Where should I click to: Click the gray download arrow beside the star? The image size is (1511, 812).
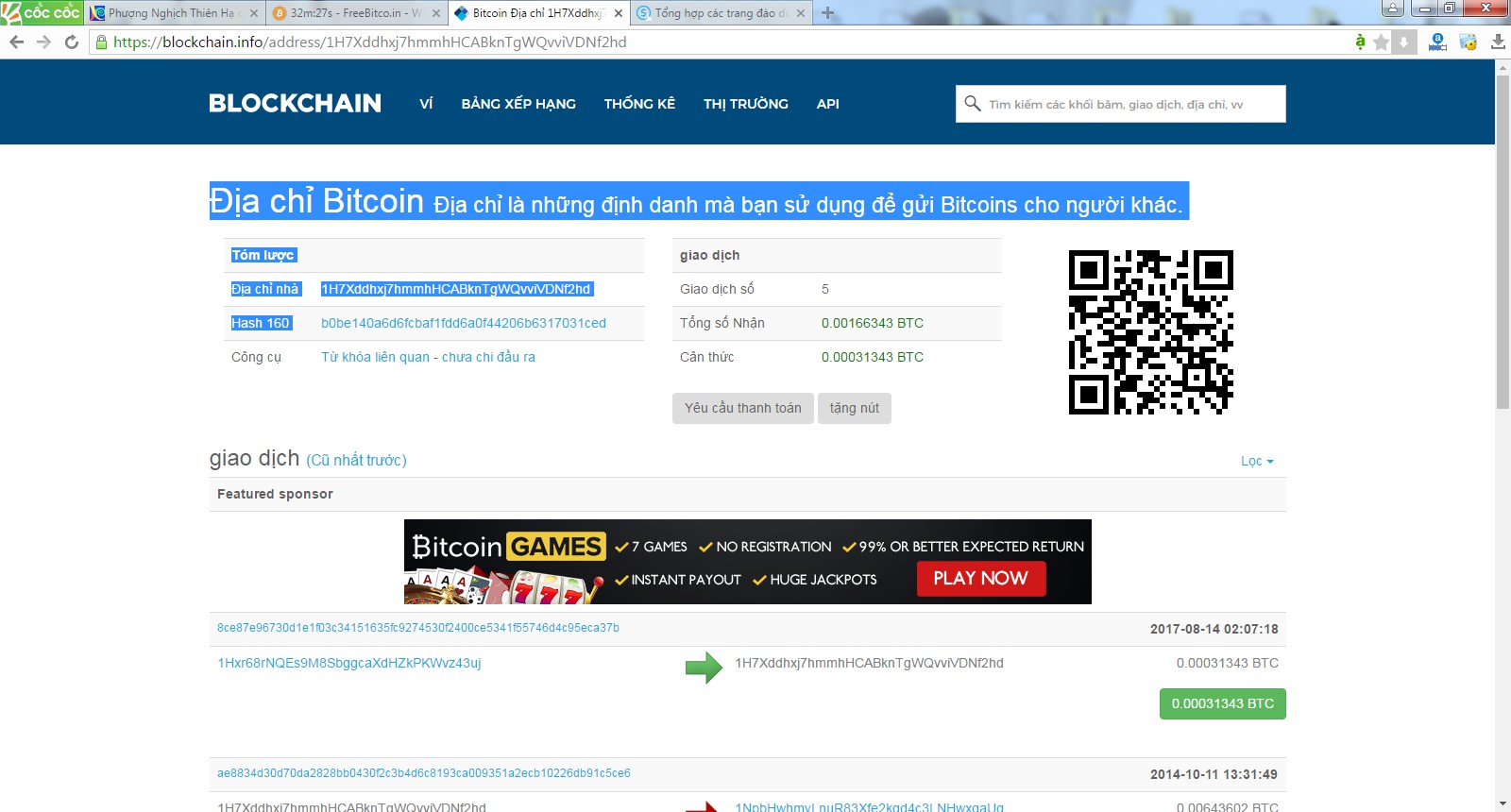tap(1404, 42)
